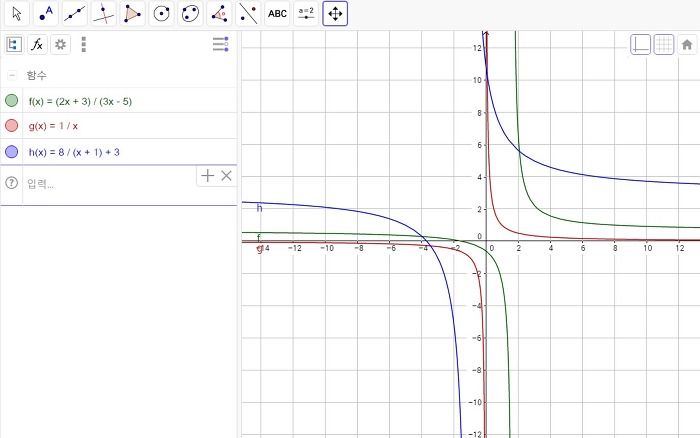Select the Polygon tool
This screenshot has height=438, width=700.
[132, 14]
